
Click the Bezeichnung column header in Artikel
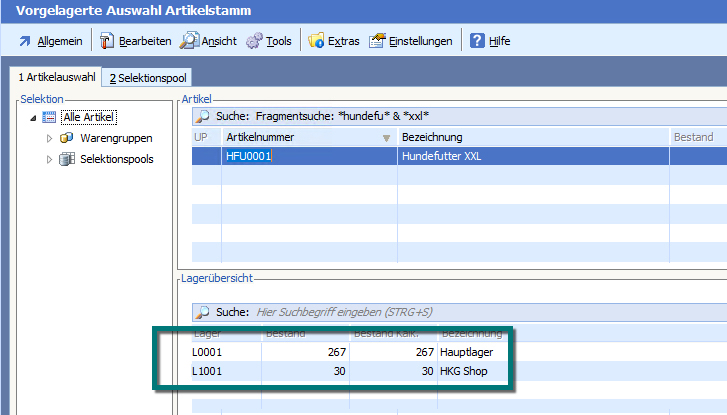430,137
